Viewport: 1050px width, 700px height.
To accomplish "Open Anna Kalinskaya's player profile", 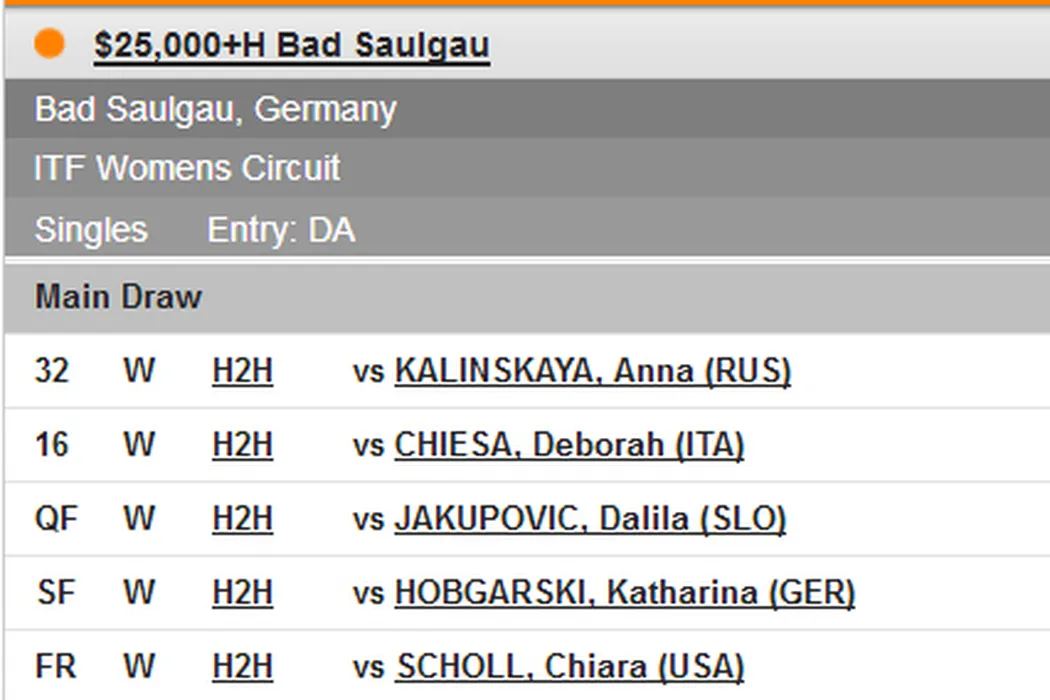I will click(592, 372).
